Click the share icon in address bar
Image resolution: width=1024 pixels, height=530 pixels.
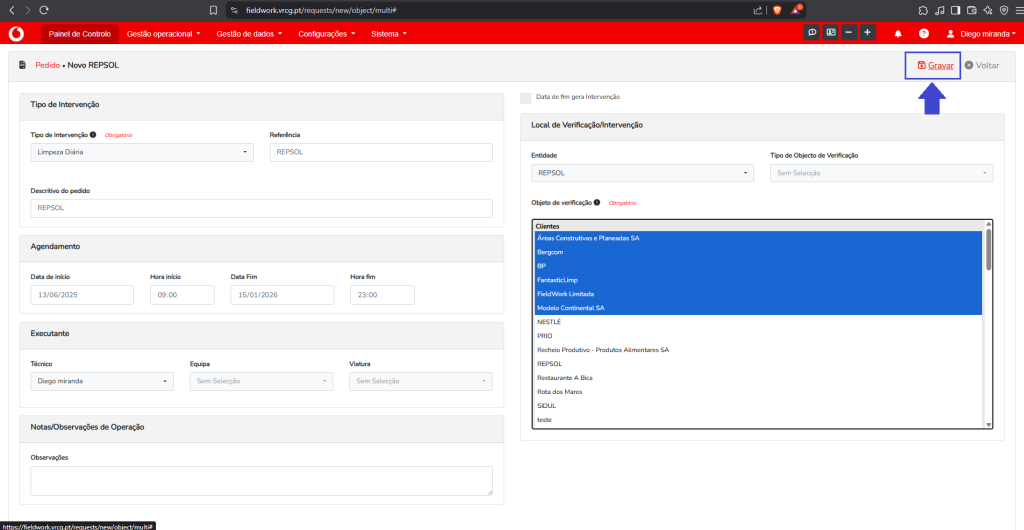(x=758, y=10)
